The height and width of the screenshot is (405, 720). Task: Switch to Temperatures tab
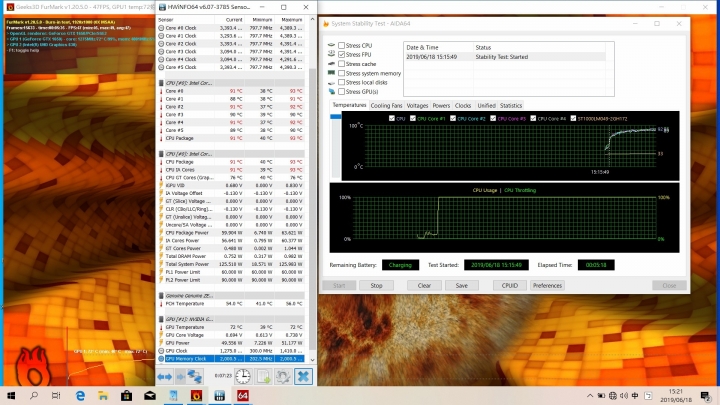[349, 105]
